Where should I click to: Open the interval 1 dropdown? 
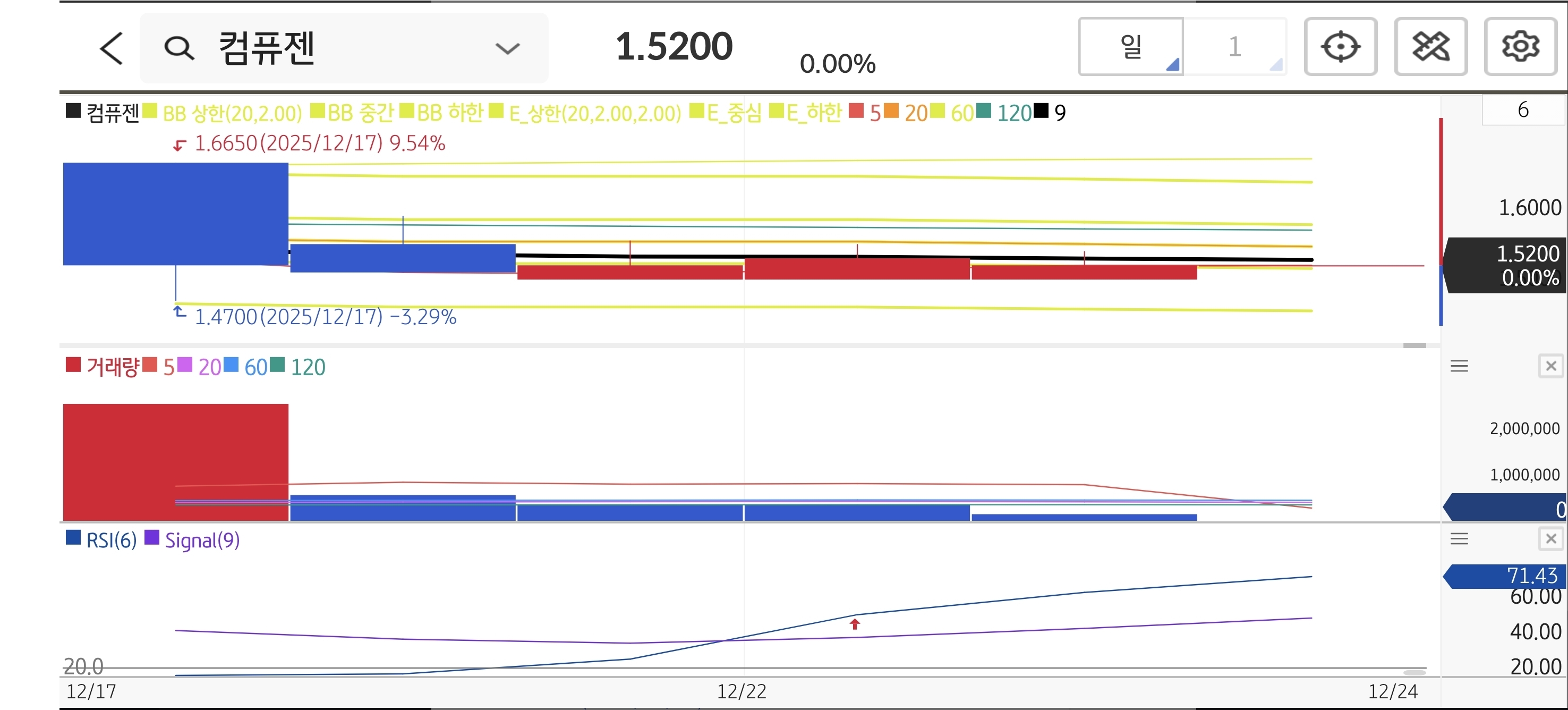pos(1234,47)
